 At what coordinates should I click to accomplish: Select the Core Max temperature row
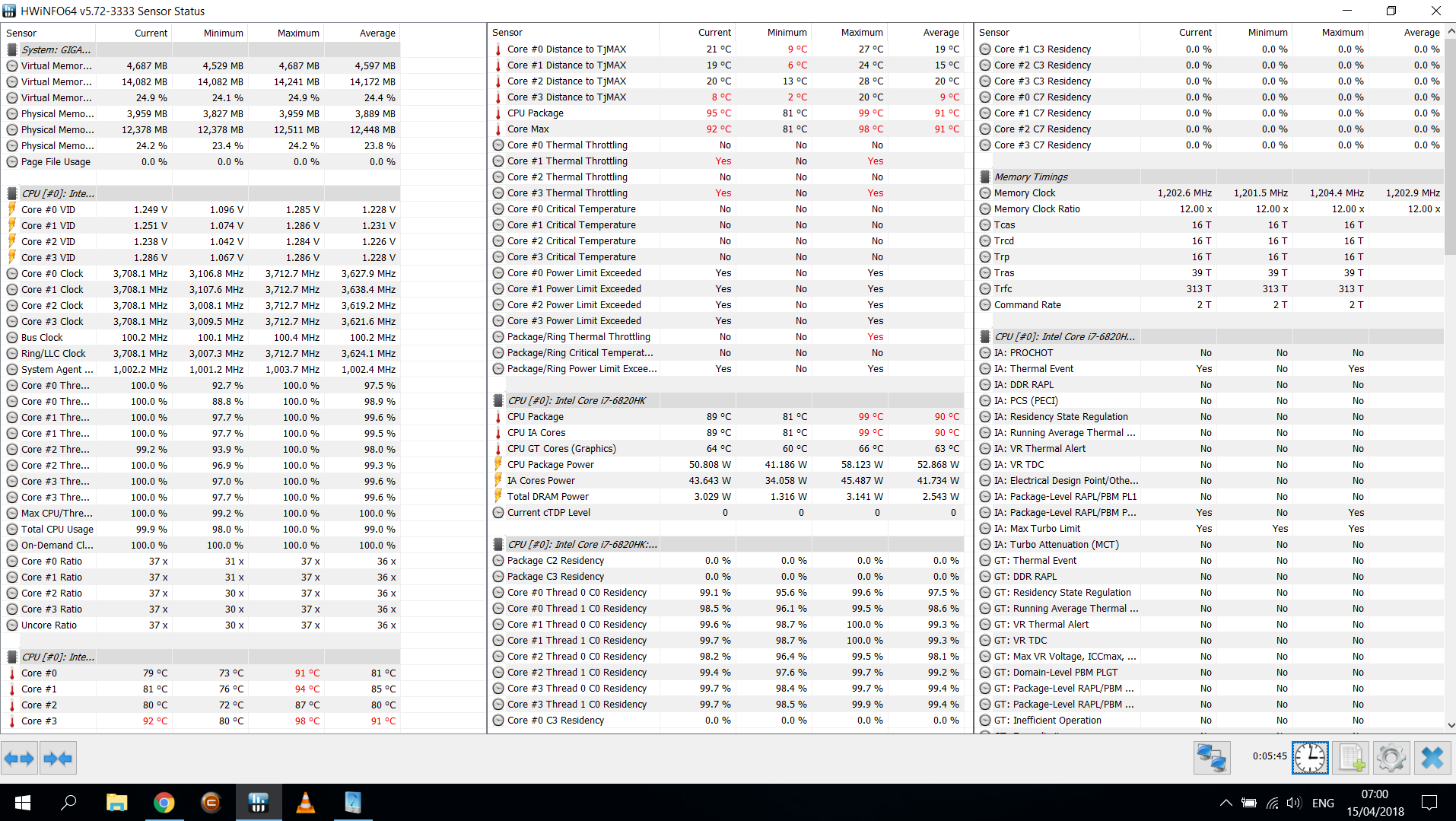(x=726, y=129)
